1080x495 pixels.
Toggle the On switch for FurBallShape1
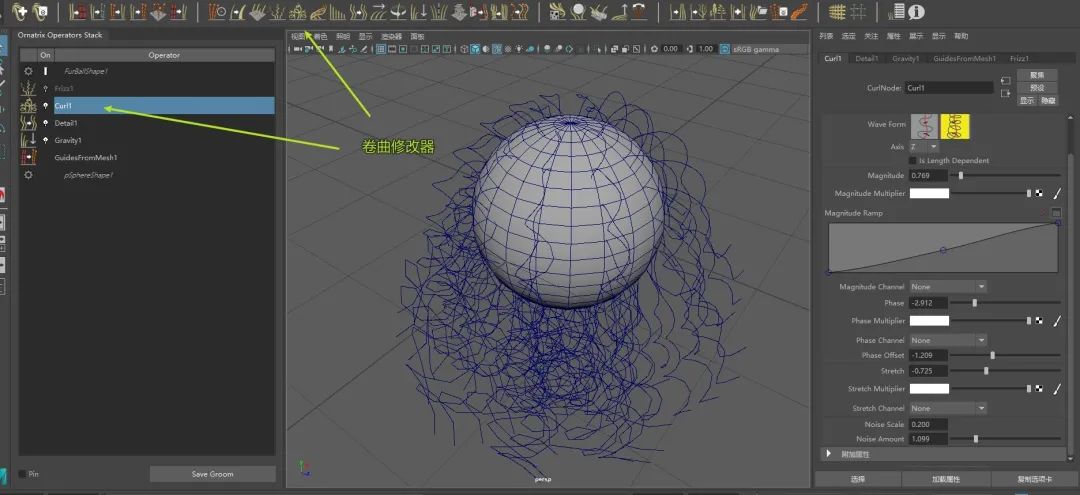click(x=45, y=71)
